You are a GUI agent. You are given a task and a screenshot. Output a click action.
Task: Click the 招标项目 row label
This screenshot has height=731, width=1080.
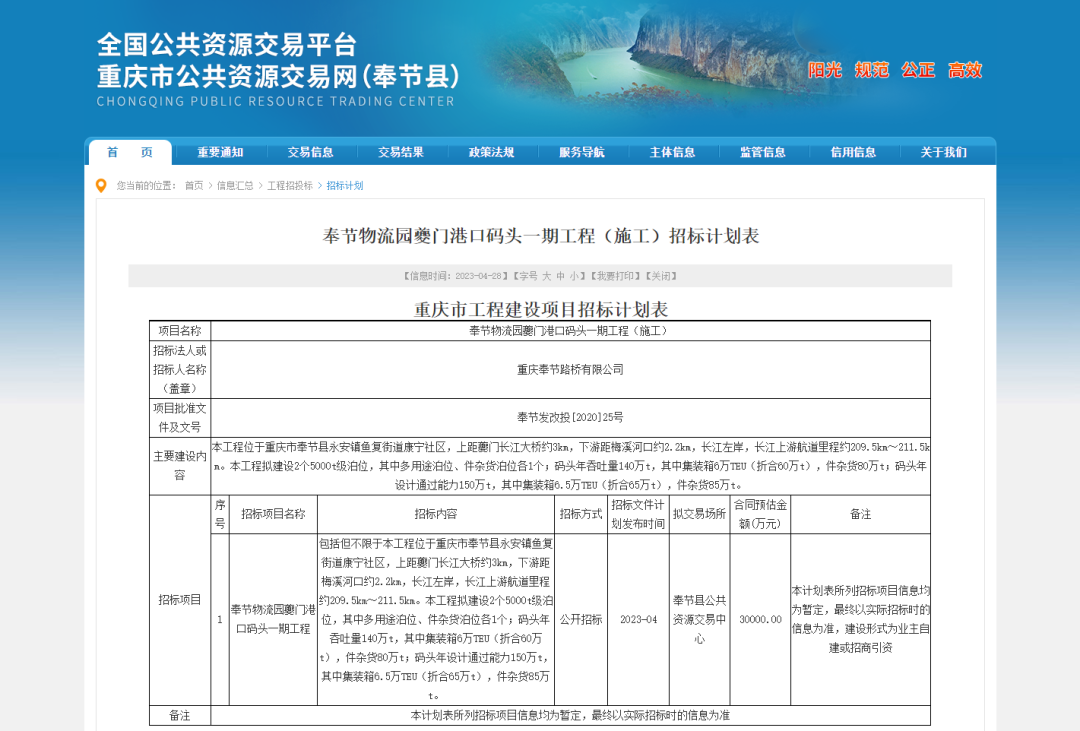pyautogui.click(x=180, y=600)
